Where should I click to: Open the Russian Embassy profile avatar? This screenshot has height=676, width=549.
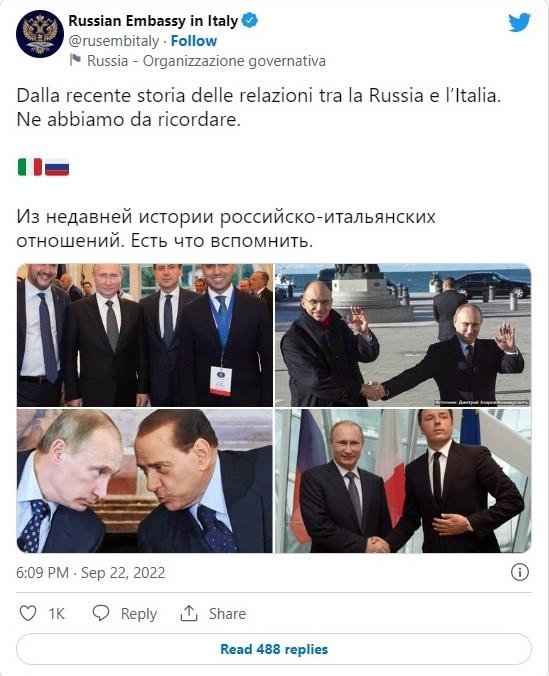(x=40, y=34)
